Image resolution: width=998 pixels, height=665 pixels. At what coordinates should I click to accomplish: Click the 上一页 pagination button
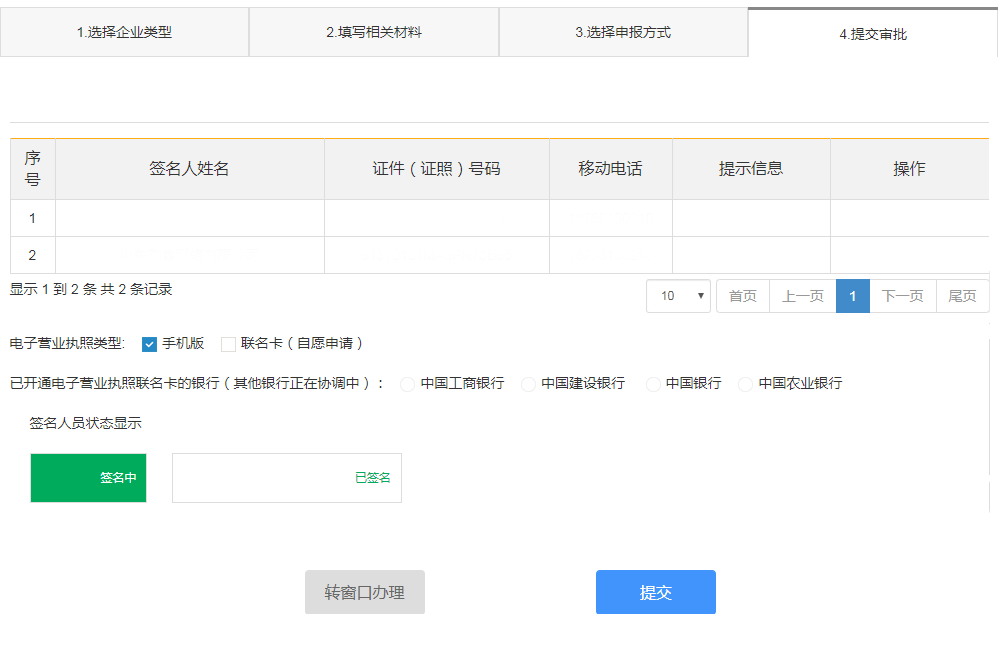pos(803,296)
